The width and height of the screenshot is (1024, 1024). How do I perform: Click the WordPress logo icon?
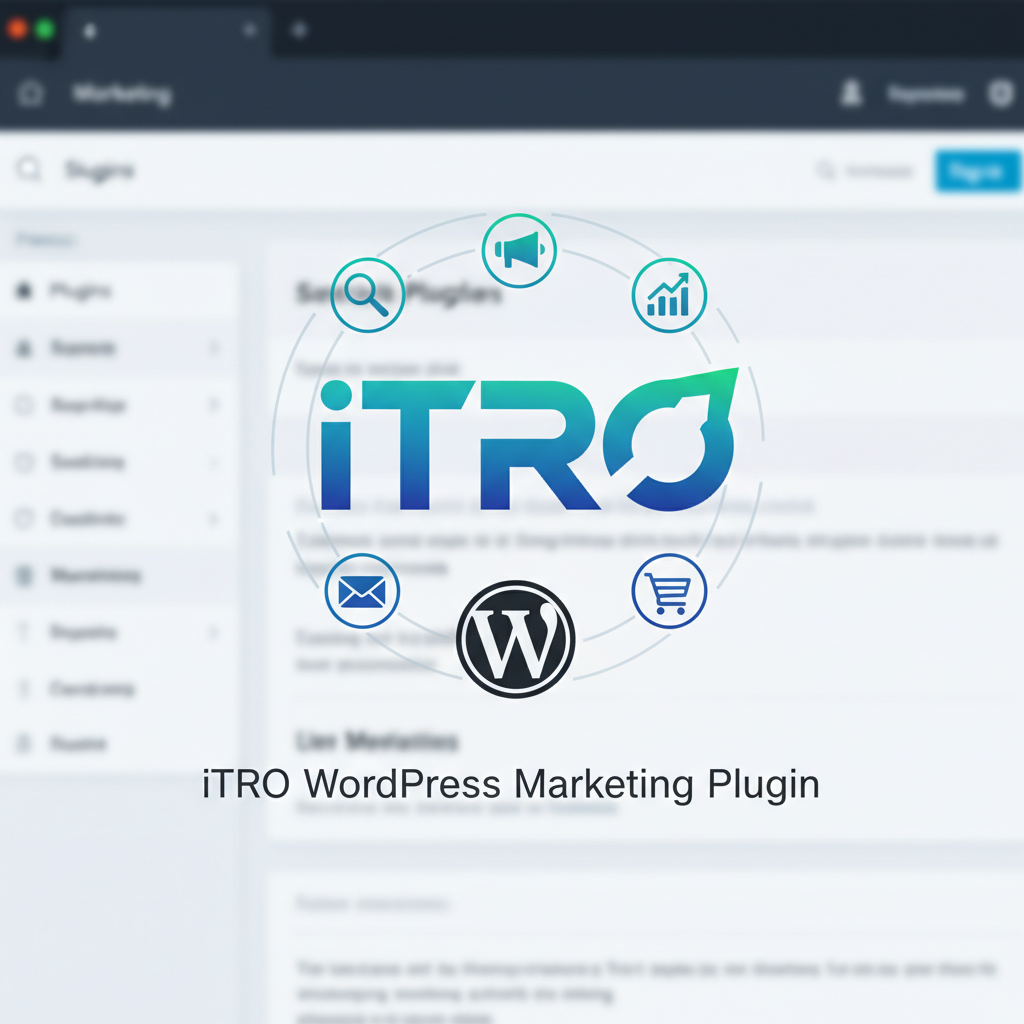[516, 638]
